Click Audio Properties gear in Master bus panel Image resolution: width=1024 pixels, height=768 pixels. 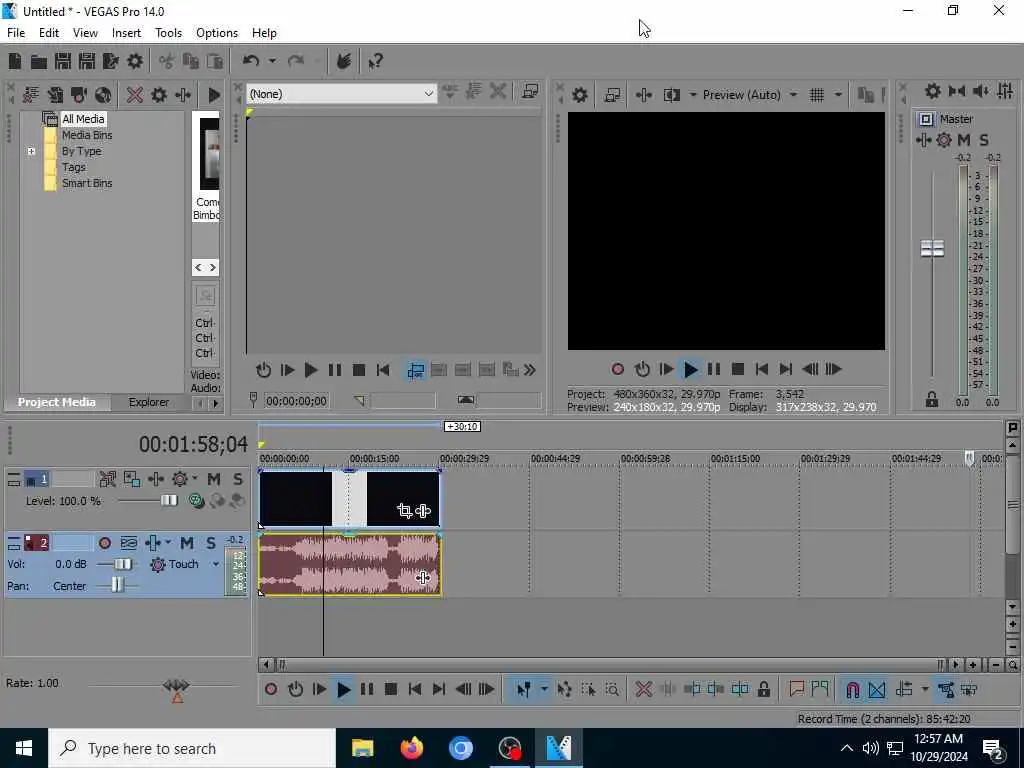click(x=933, y=91)
